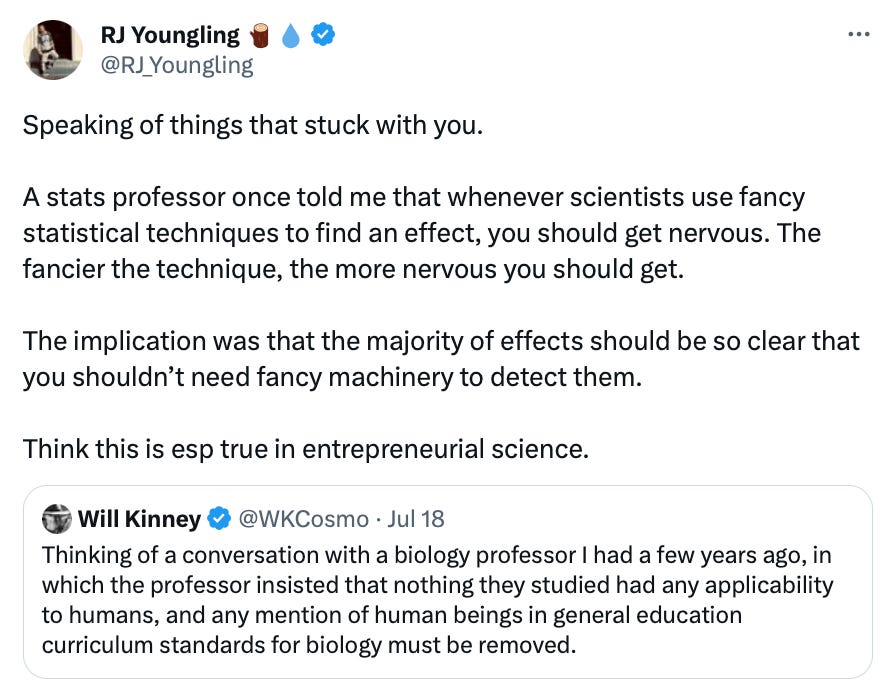Screen dimensions: 894x694
Task: Click the Will Kinney name in quoted tweet
Action: [x=139, y=519]
